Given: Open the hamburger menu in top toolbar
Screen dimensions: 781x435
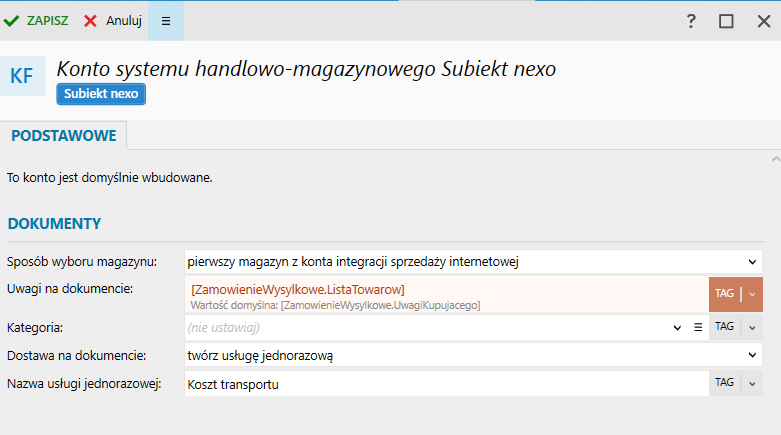Looking at the screenshot, I should pos(166,21).
